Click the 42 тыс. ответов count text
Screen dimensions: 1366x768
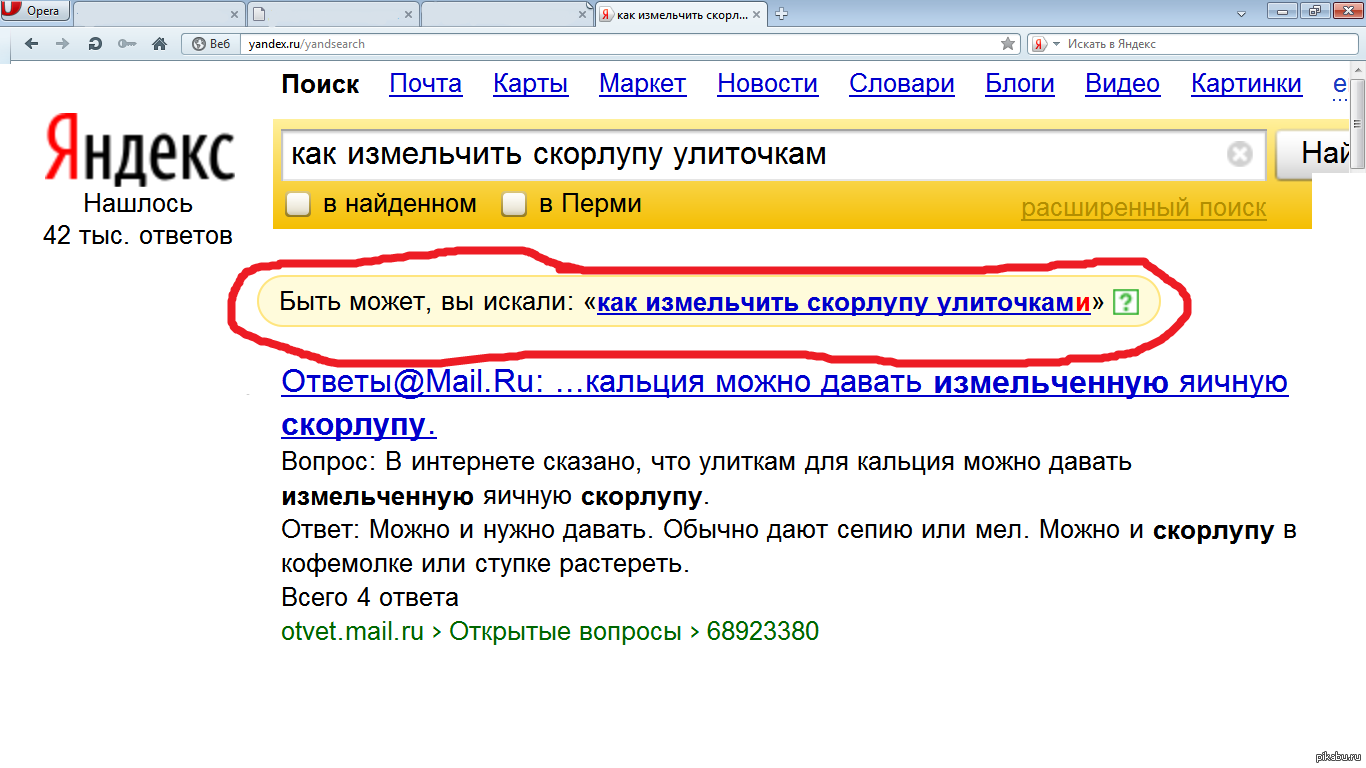click(x=138, y=236)
